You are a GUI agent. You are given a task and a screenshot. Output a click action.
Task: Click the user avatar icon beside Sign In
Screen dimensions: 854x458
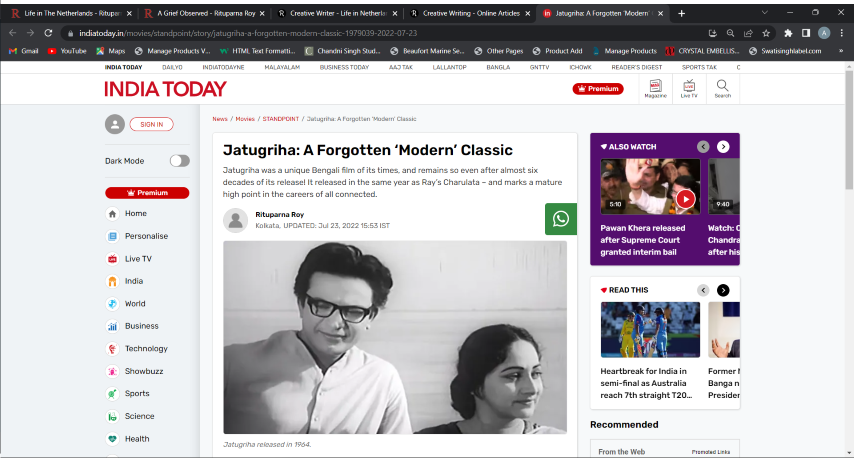115,124
